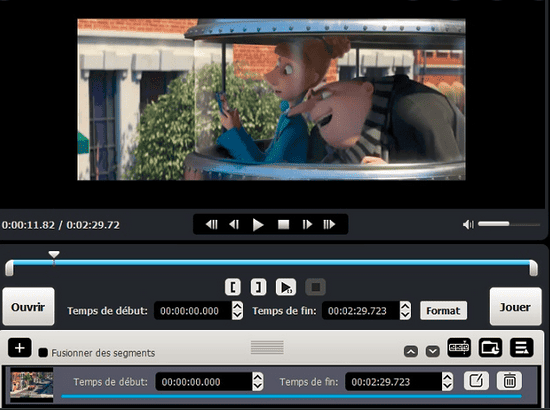Screen dimensions: 550x410
Task: Play selected segment icon
Action: tap(286, 287)
